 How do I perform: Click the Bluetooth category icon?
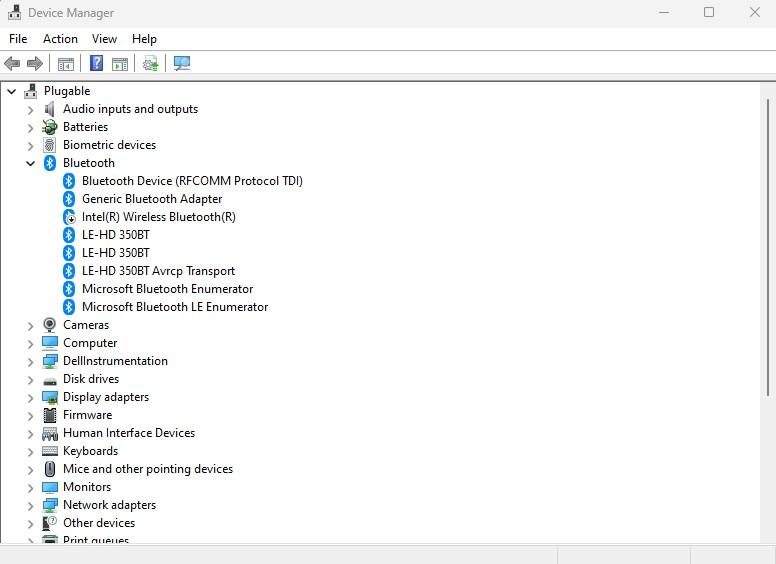(49, 163)
